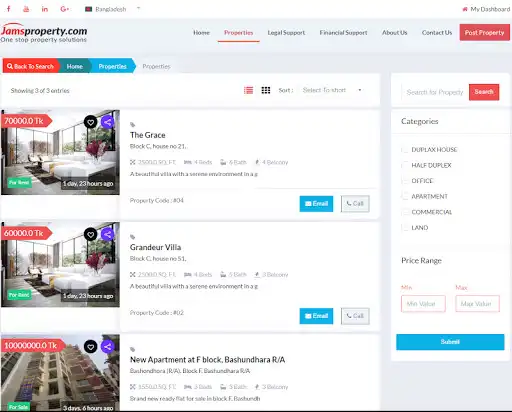Click the tag icon above Grandeur Villa
This screenshot has width=512, height=412.
tap(132, 237)
